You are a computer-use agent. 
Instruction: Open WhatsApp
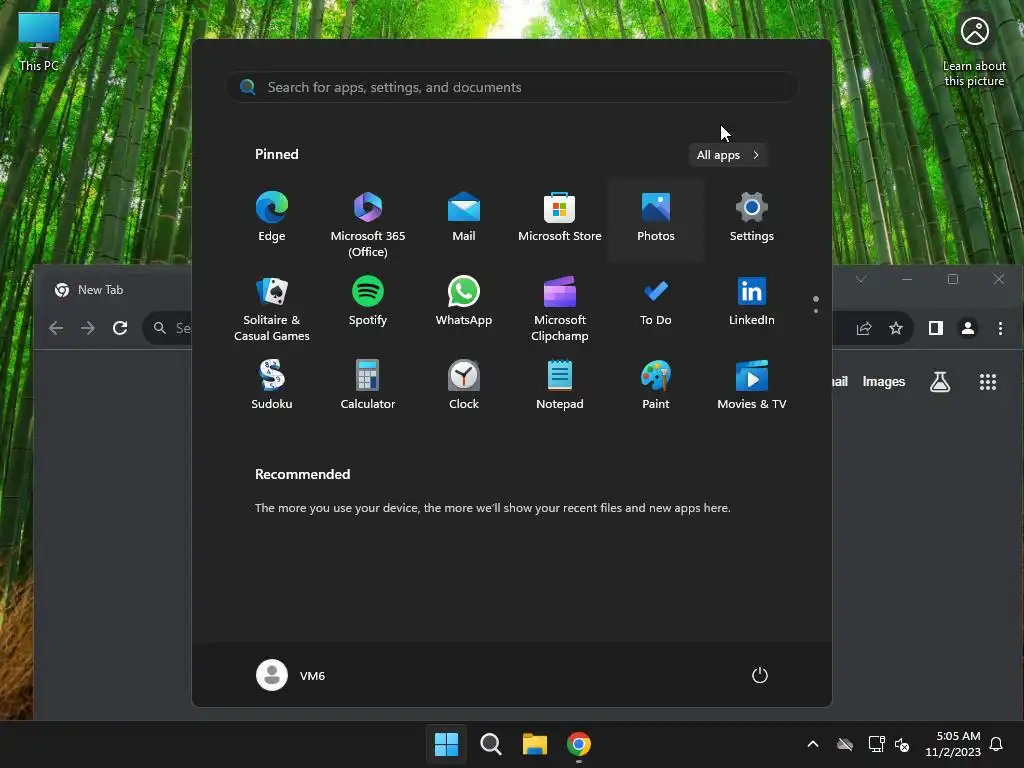tap(464, 302)
